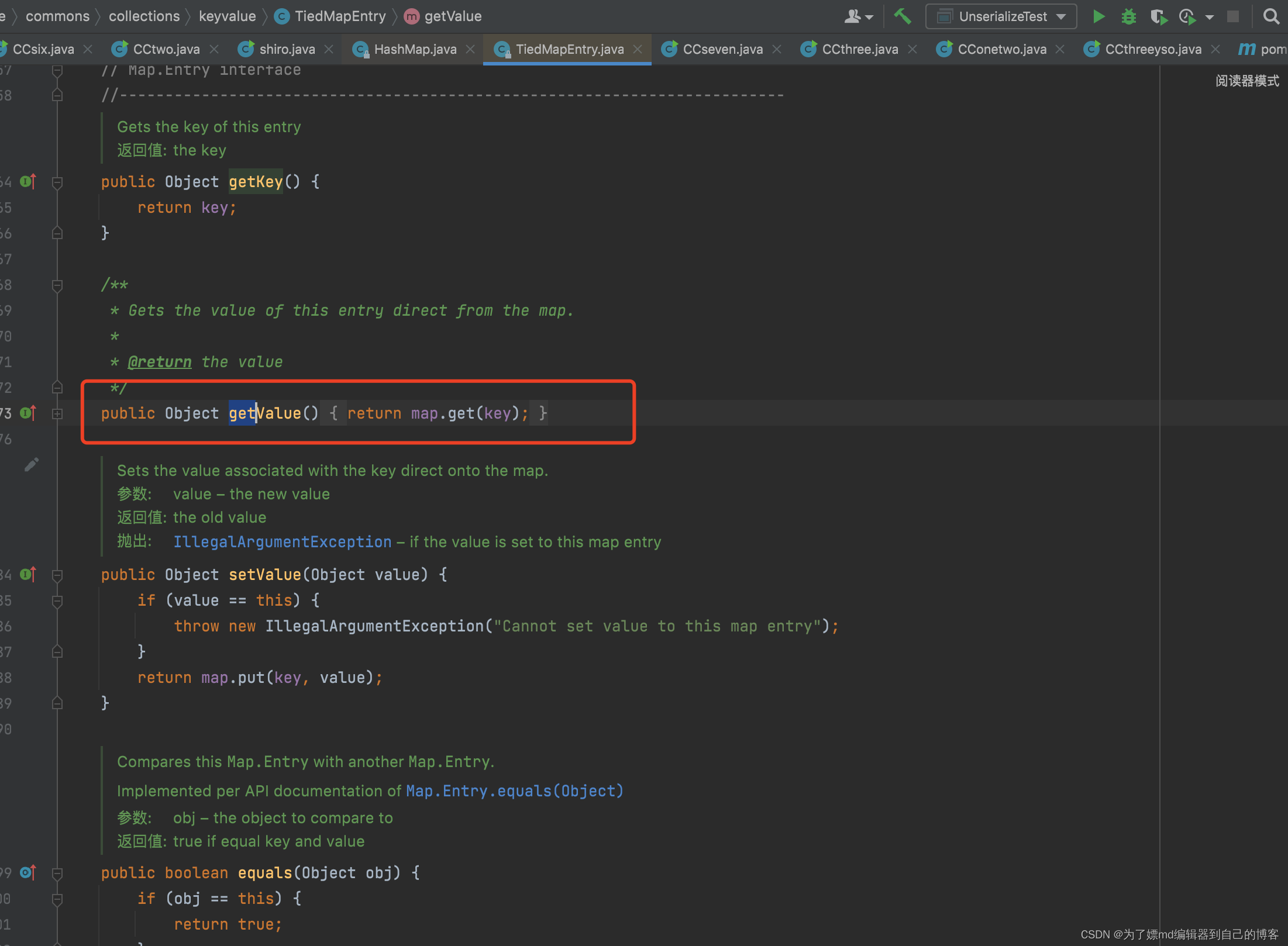Image resolution: width=1288 pixels, height=946 pixels.
Task: Click the getValue method breadcrumb
Action: click(x=443, y=16)
